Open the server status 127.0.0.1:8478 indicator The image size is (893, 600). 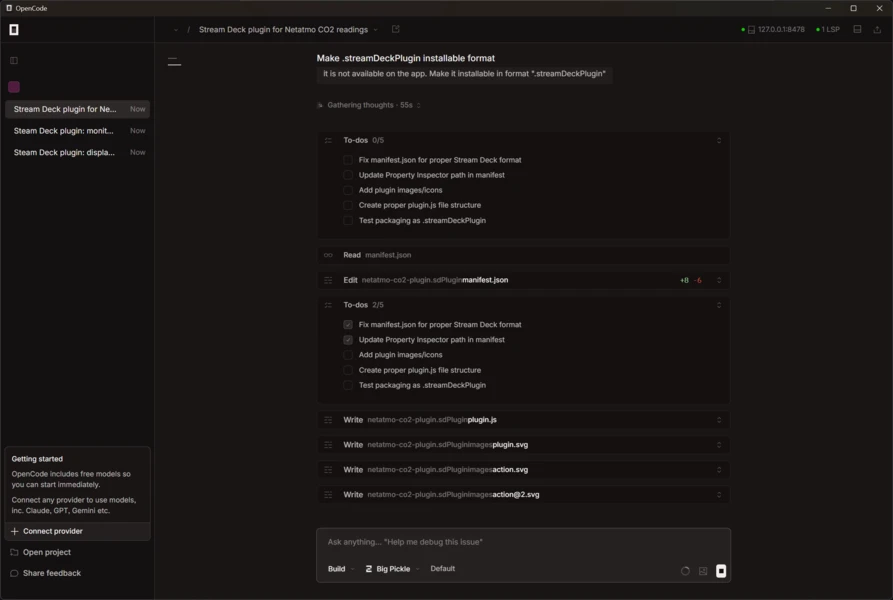(x=773, y=30)
